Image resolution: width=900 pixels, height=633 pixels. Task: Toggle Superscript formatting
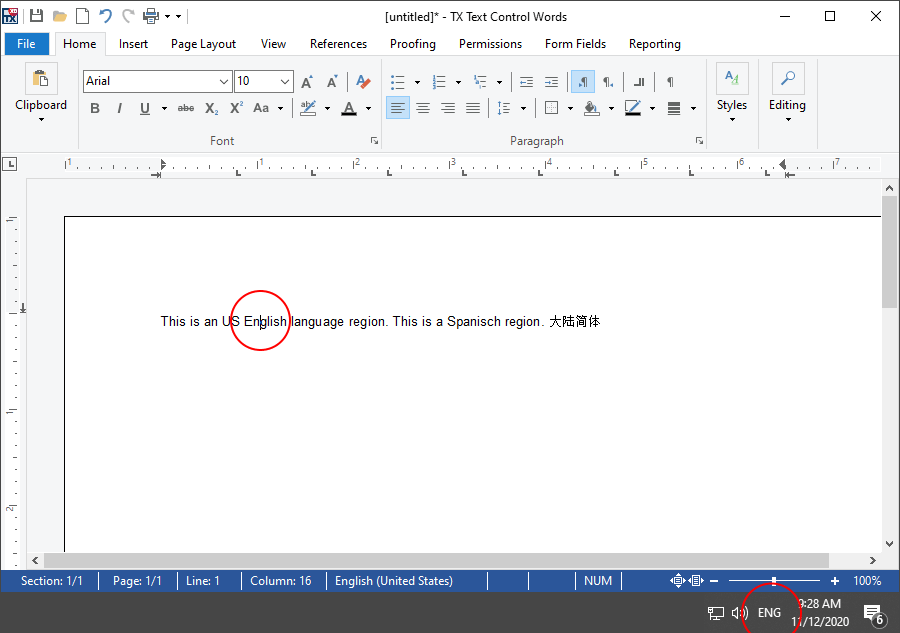(x=236, y=108)
